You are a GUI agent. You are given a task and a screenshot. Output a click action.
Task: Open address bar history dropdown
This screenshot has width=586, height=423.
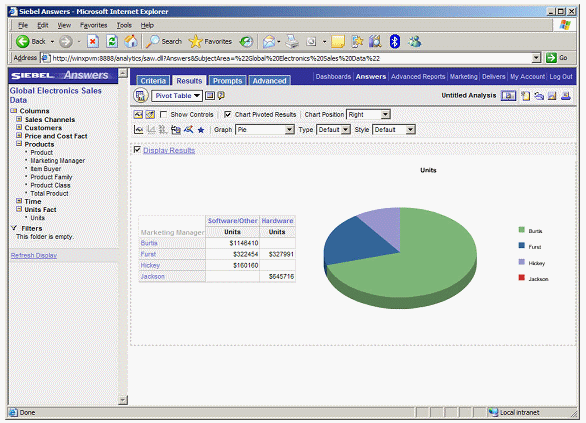536,58
